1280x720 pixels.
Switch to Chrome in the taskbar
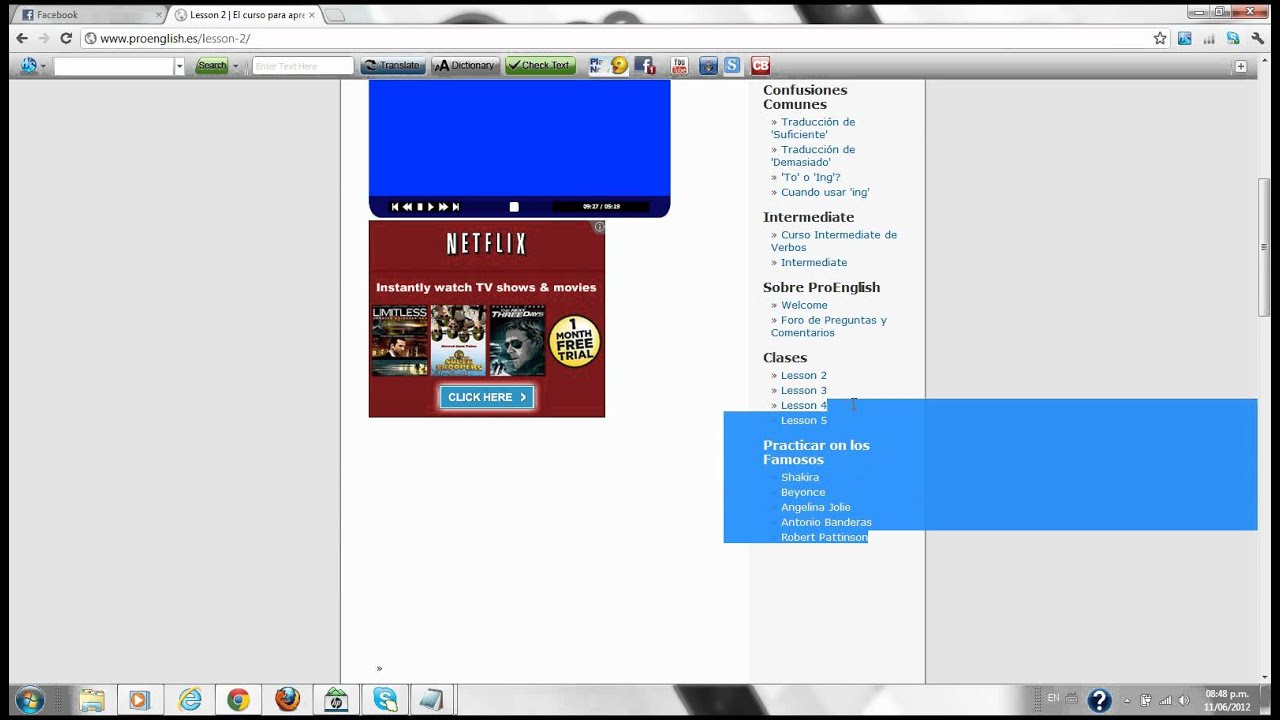(x=238, y=700)
